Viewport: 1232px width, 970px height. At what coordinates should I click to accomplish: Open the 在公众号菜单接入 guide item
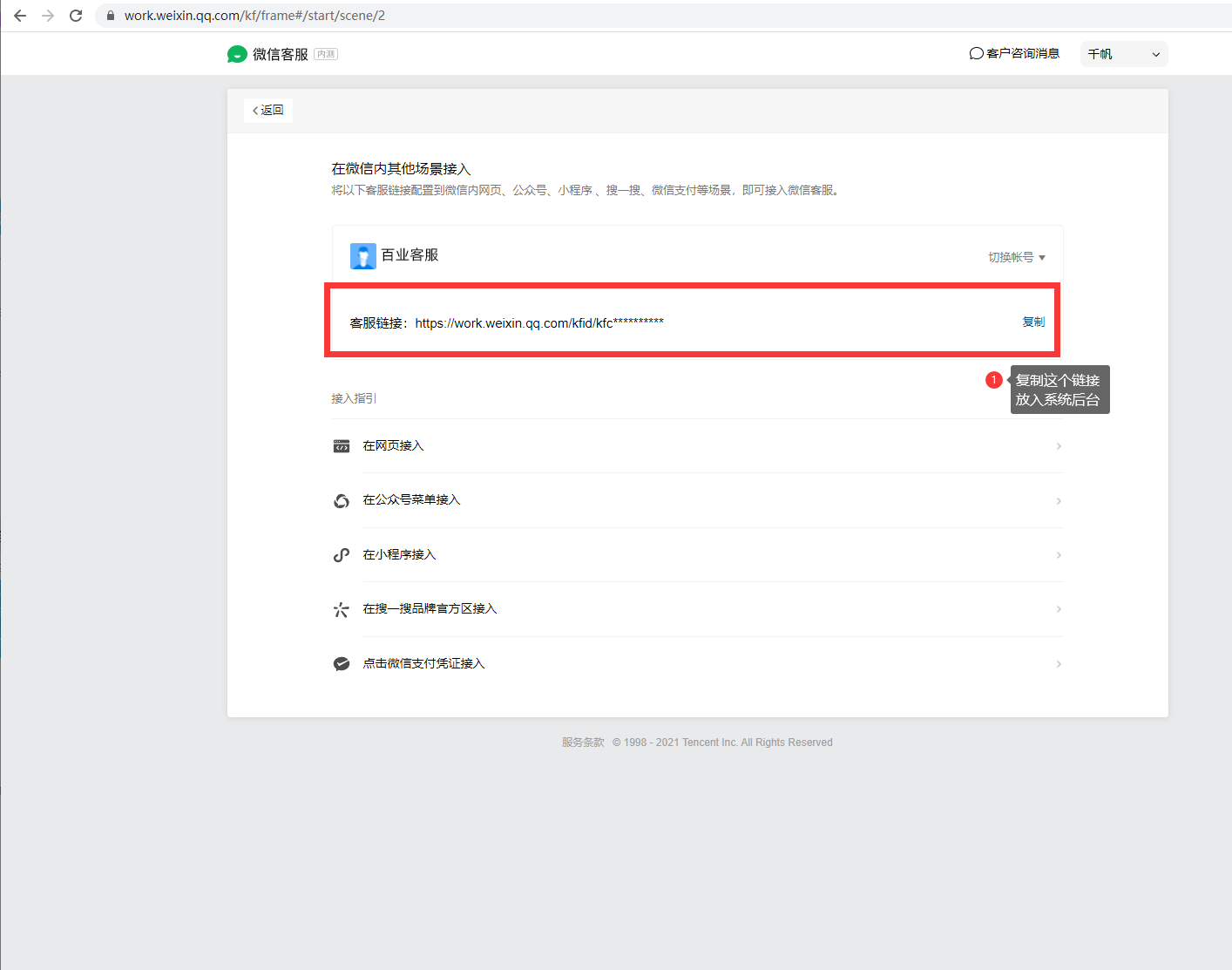click(411, 500)
